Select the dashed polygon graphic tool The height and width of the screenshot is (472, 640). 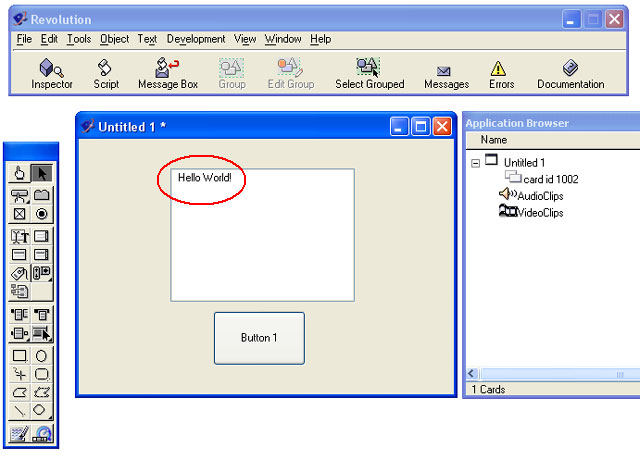point(42,392)
